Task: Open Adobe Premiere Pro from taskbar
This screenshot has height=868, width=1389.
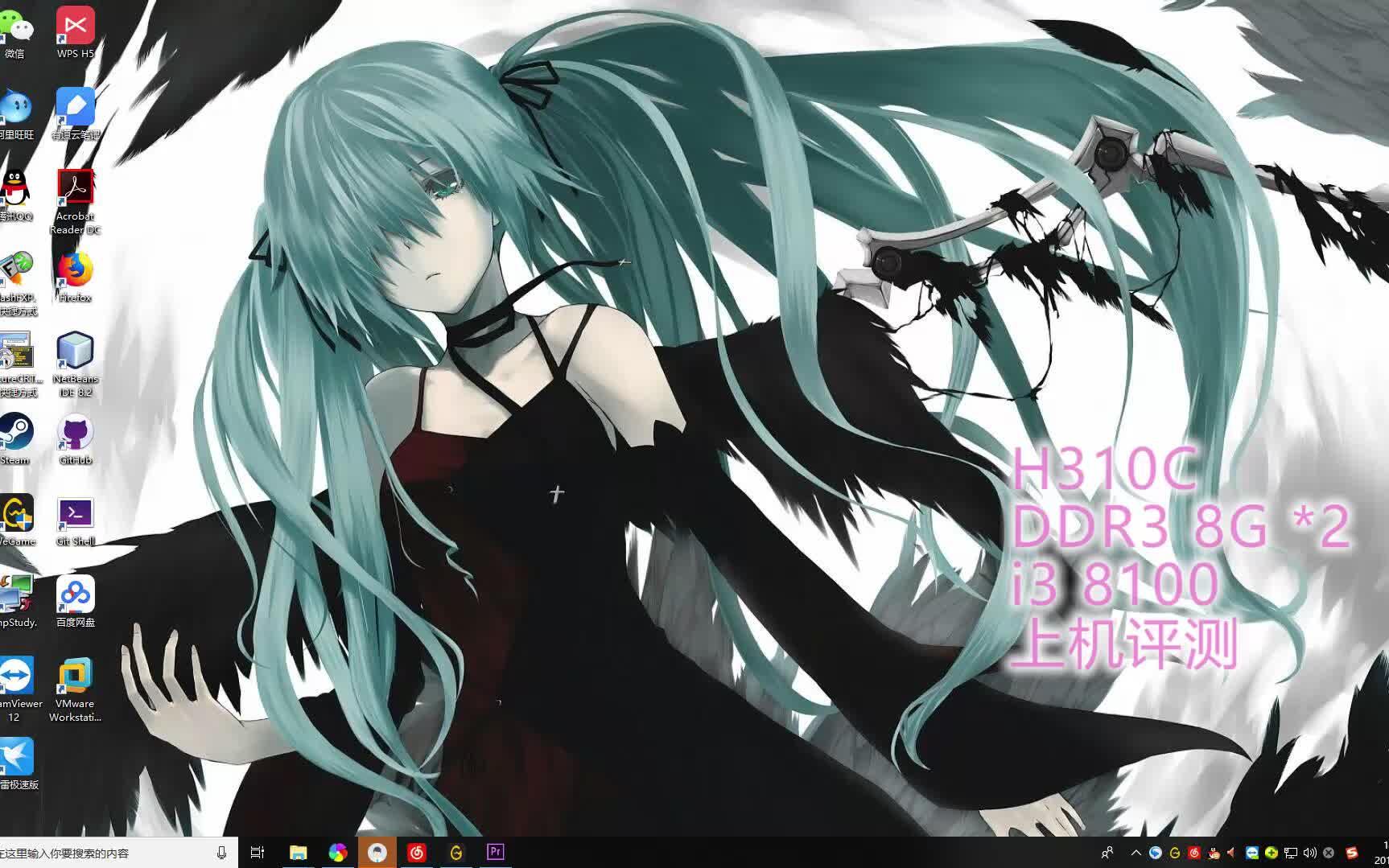Action: [x=496, y=853]
